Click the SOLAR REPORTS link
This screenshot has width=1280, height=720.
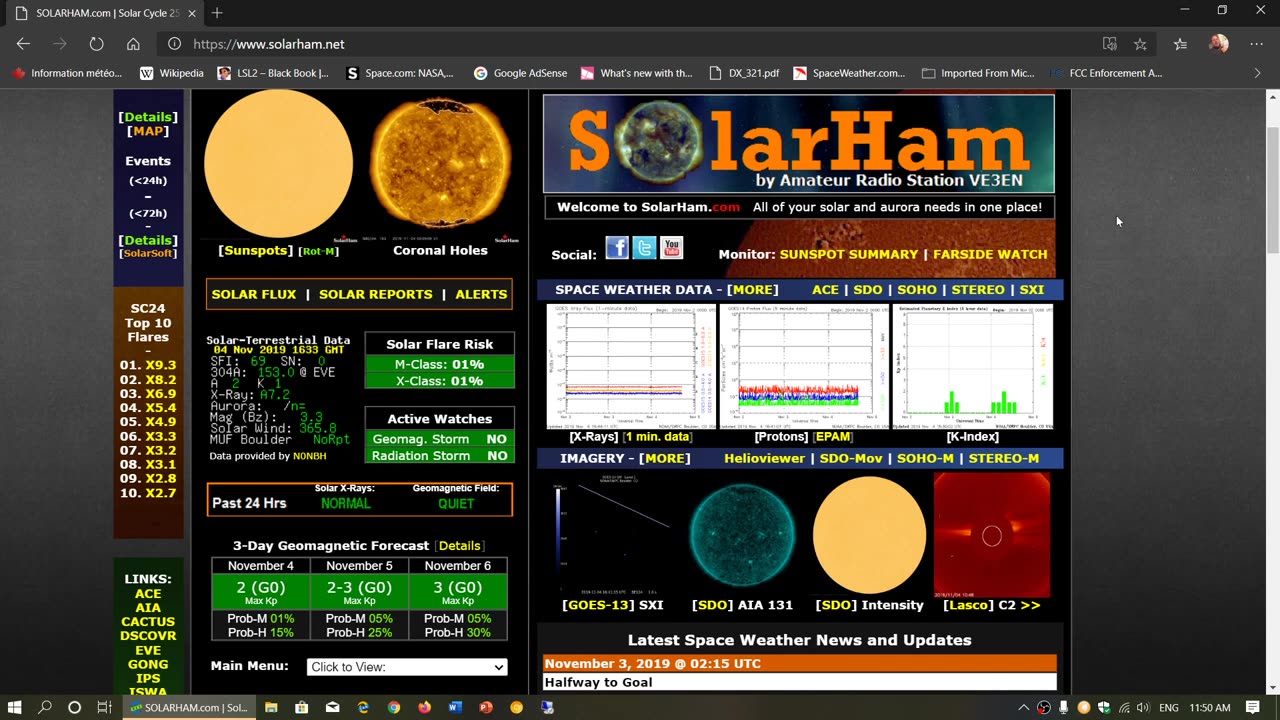coord(375,294)
